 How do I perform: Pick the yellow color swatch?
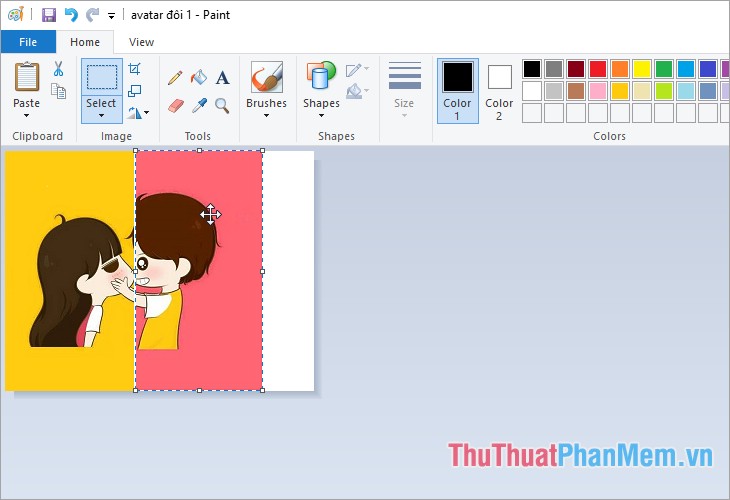click(642, 69)
